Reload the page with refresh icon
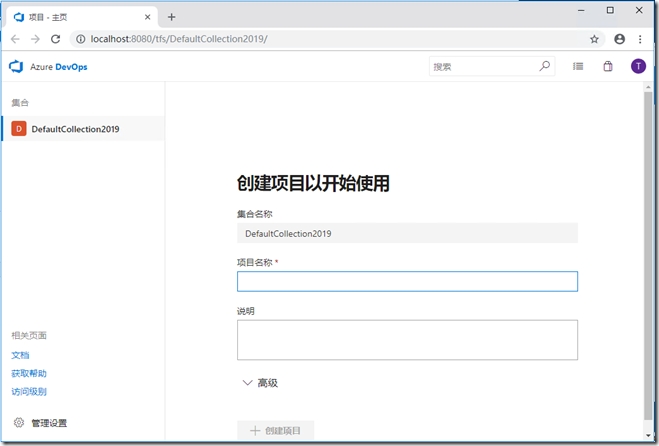Viewport: 659px width, 446px height. [56, 39]
